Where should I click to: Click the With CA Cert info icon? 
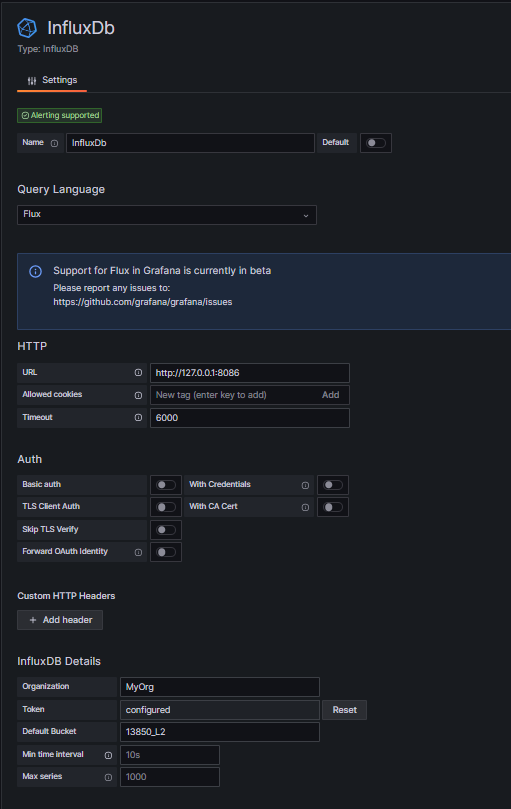pos(305,507)
